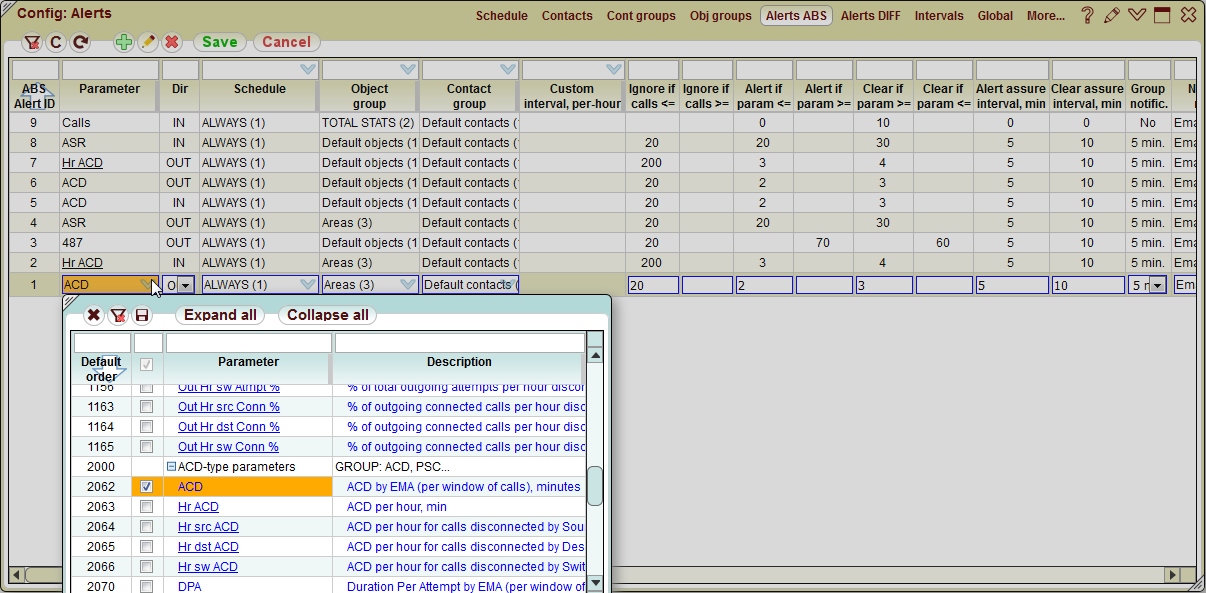Switch to the Alerts DIFF tab
Image resolution: width=1206 pixels, height=593 pixels.
[870, 16]
